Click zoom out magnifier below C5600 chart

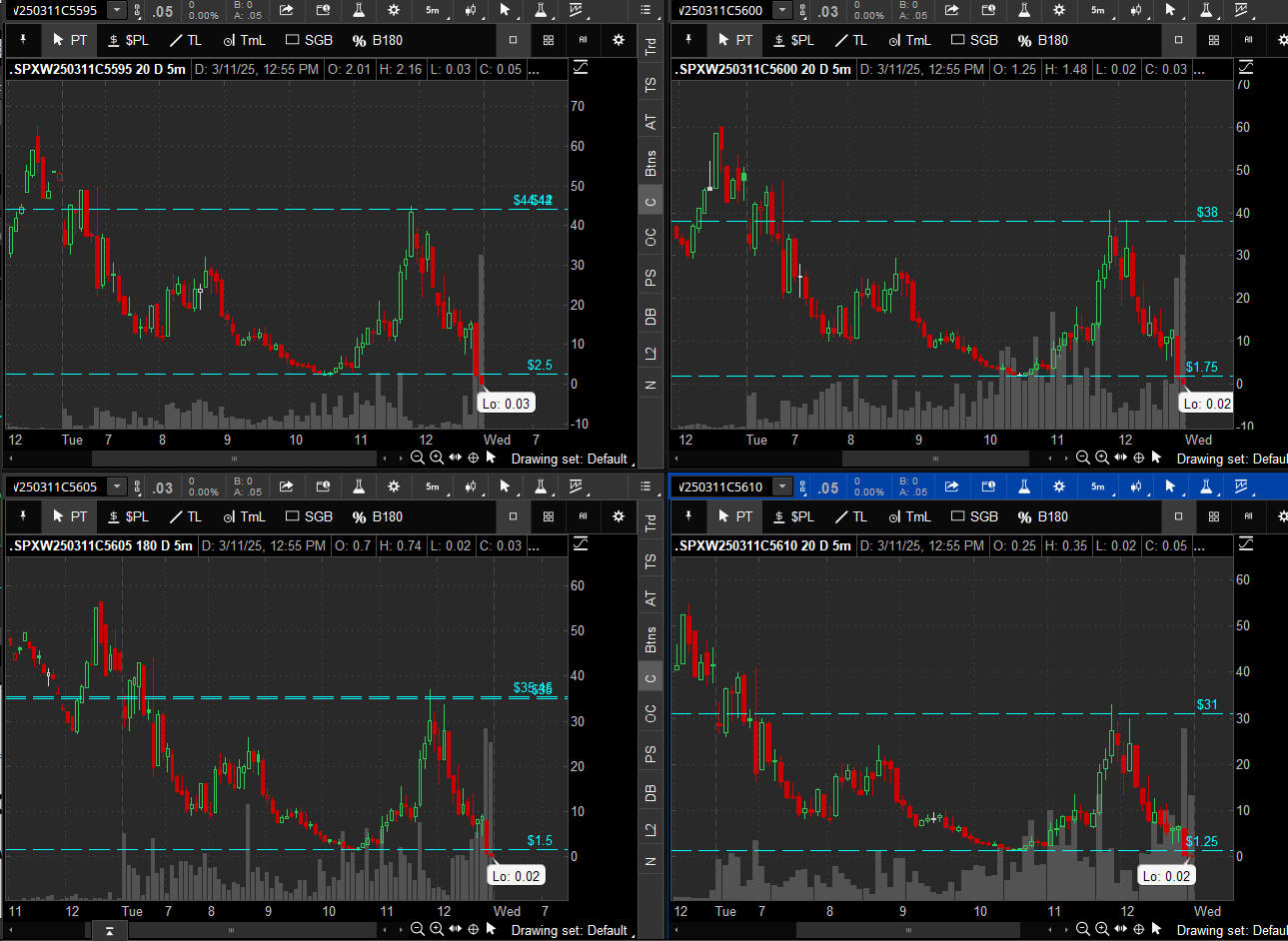[x=1082, y=458]
